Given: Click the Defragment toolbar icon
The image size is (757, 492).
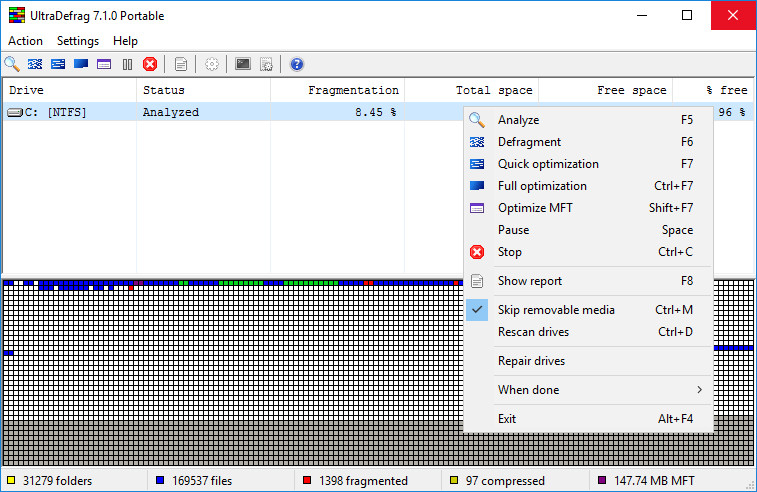Looking at the screenshot, I should click(35, 64).
